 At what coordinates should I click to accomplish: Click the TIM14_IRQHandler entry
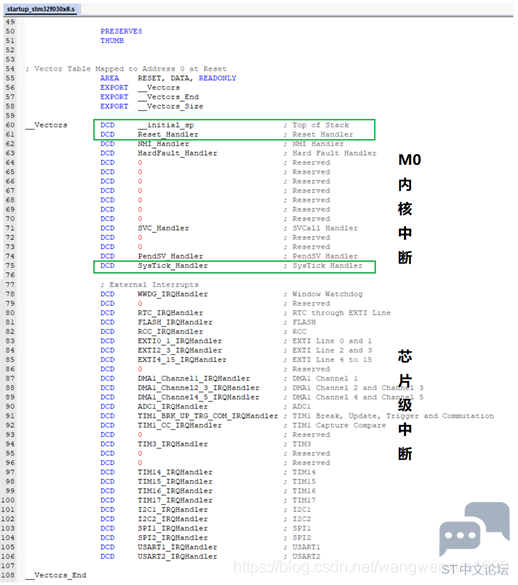175,472
